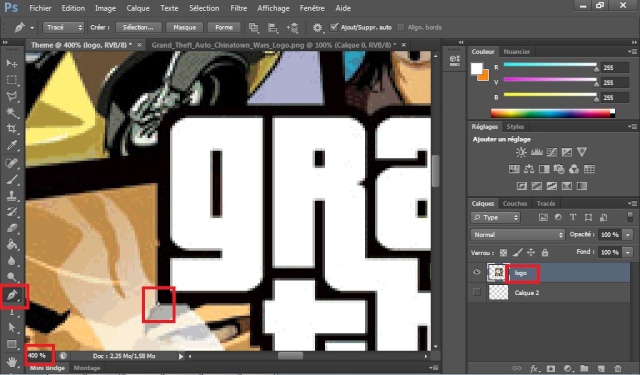Click the Forme button
640x375 pixels.
[224, 27]
